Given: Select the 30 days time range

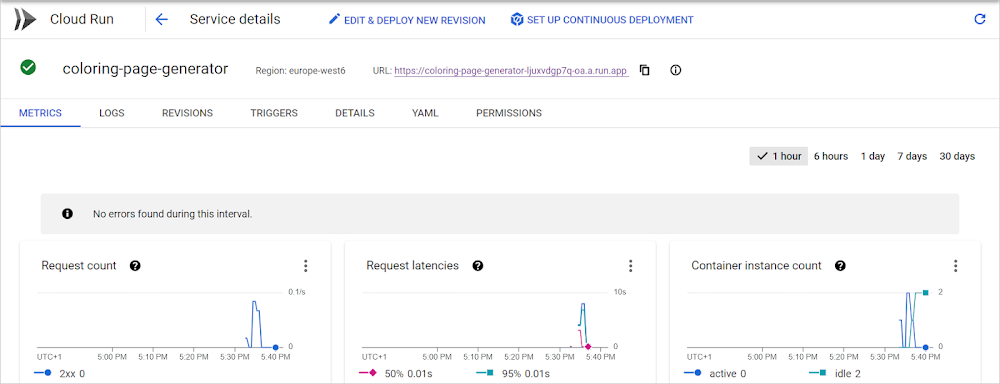Looking at the screenshot, I should (x=957, y=156).
